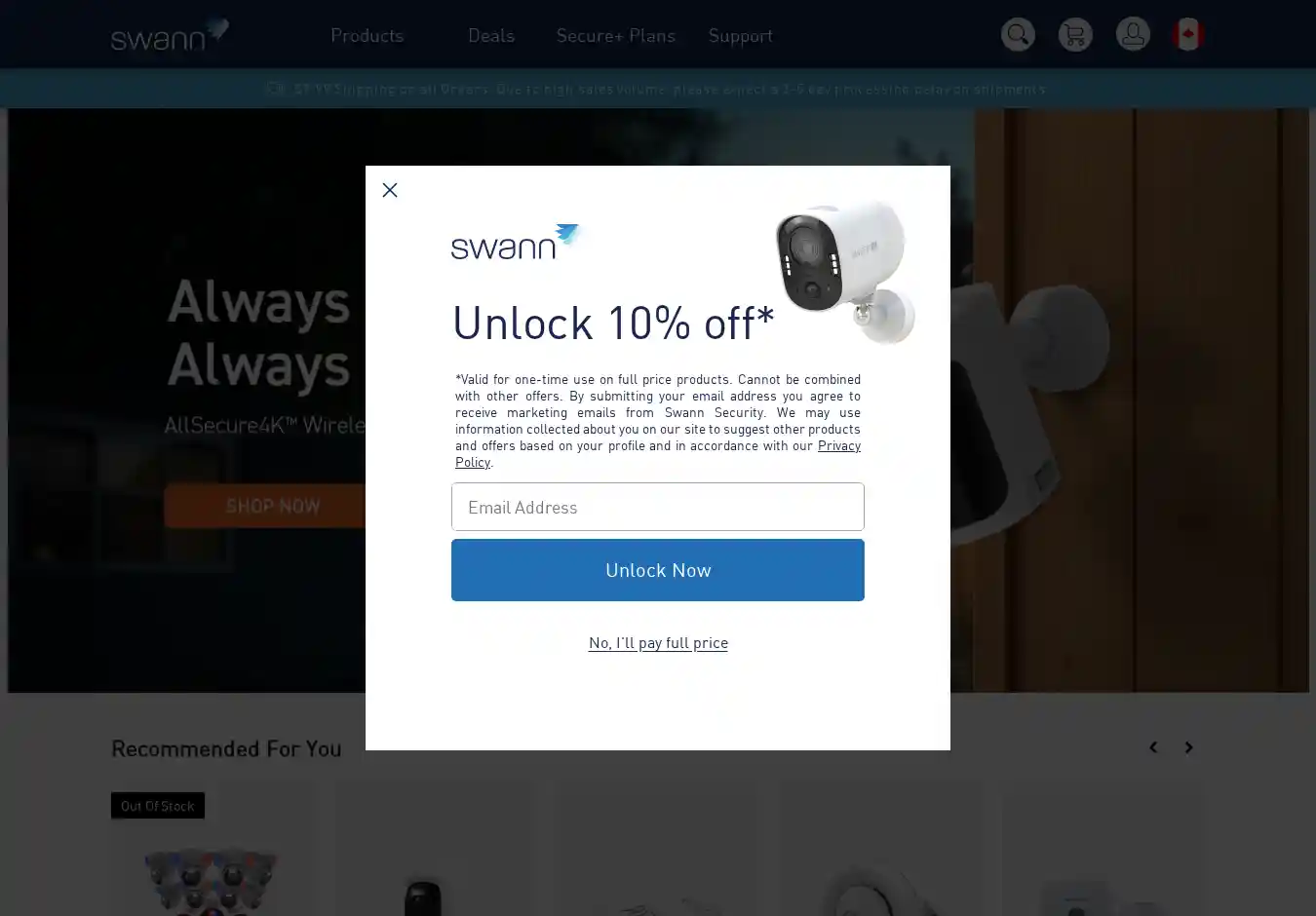Click the Email Address field
The image size is (1316, 916).
point(658,507)
